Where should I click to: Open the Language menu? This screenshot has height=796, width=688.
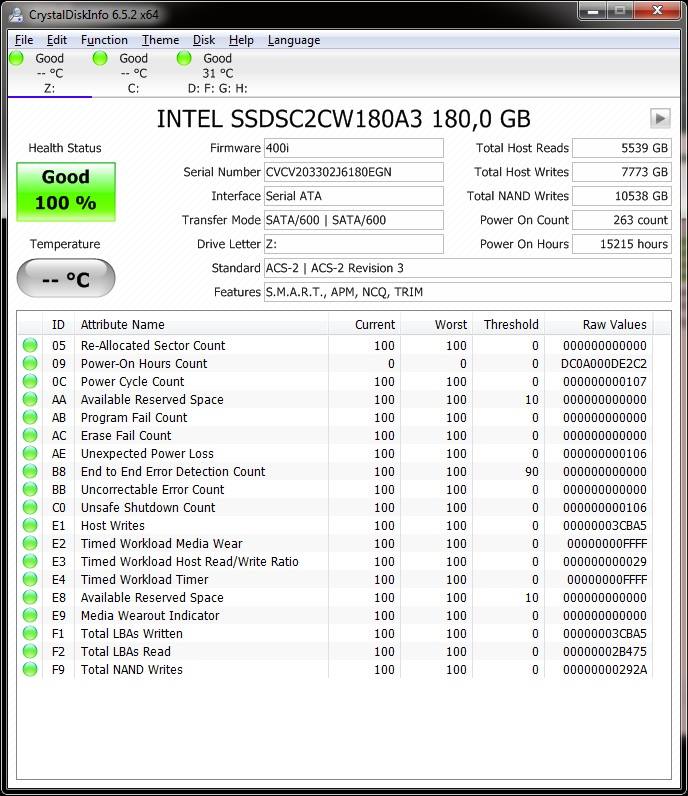tap(294, 40)
